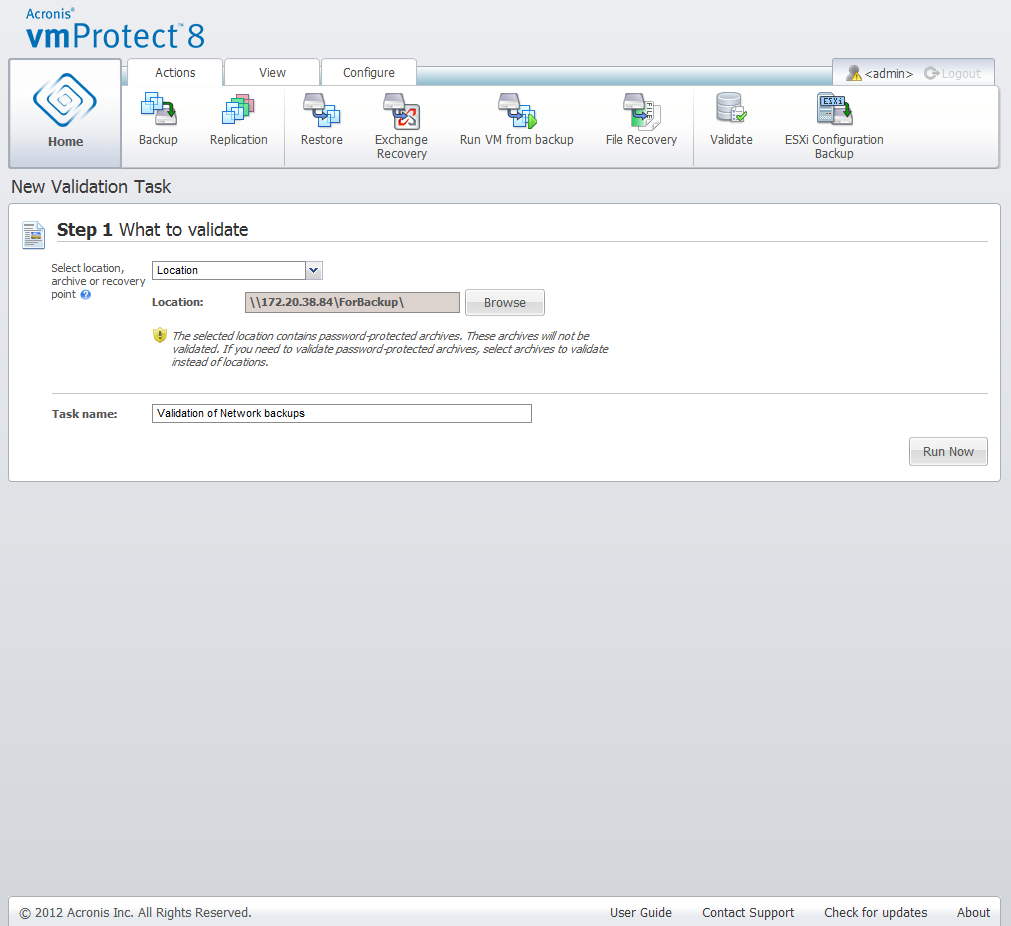
Task: Open the About link
Action: (x=973, y=912)
